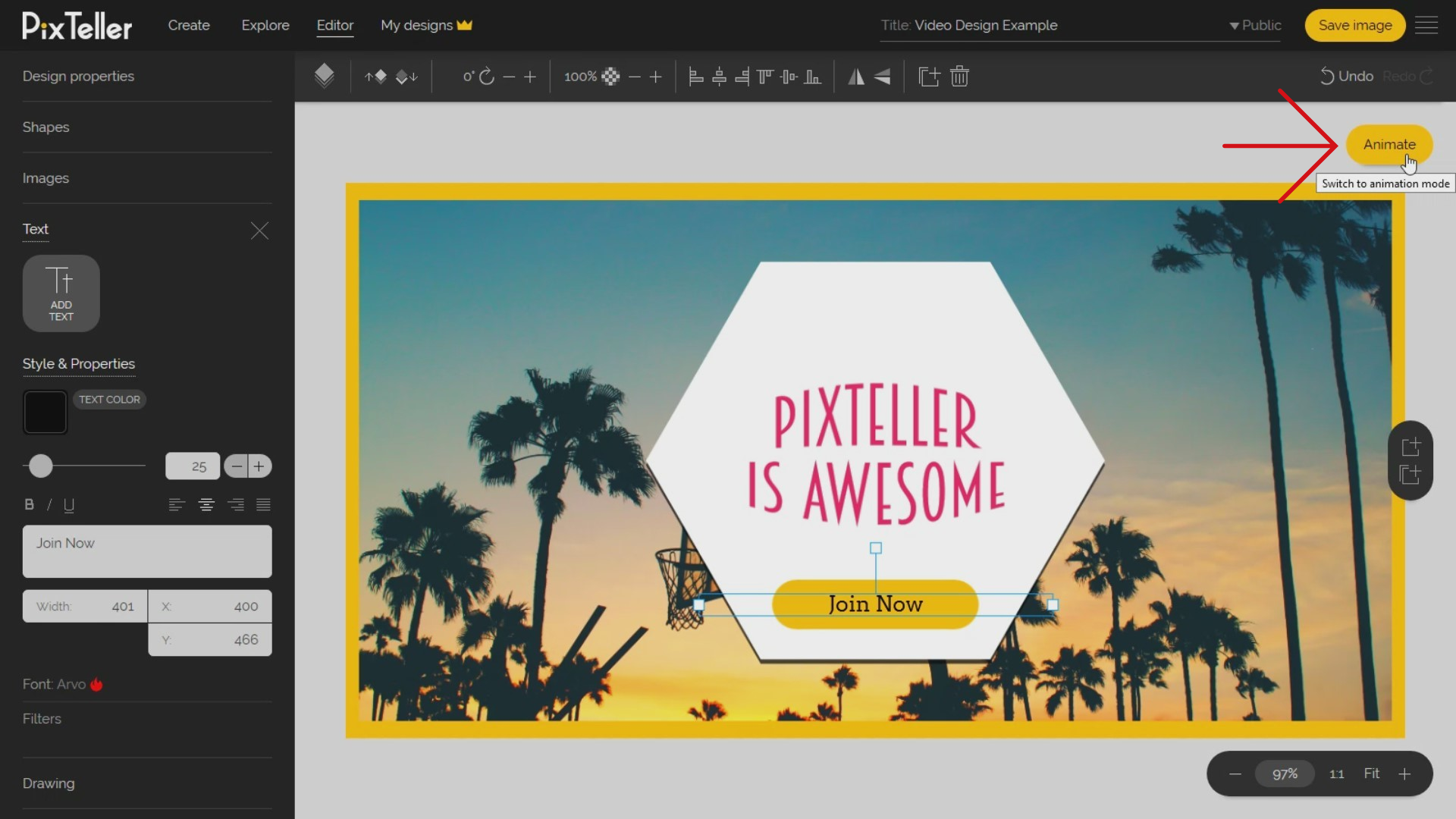
Task: Open the text color swatch
Action: [x=45, y=412]
